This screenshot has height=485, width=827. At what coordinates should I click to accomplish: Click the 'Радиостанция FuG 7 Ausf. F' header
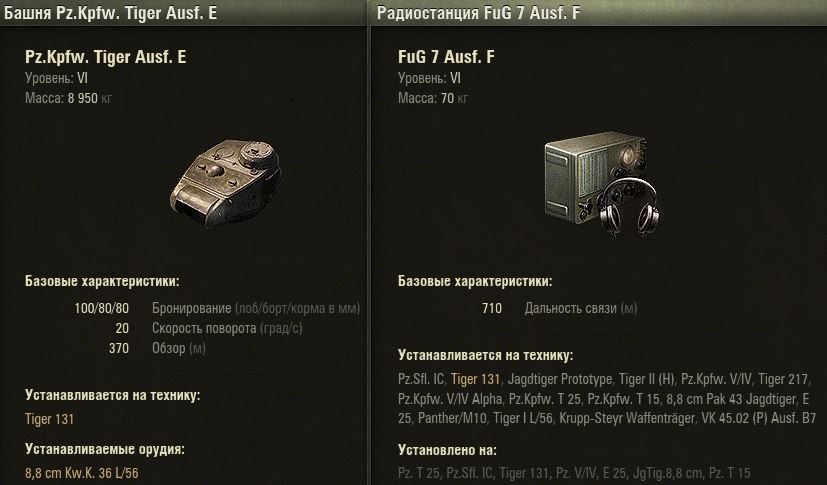click(x=478, y=14)
